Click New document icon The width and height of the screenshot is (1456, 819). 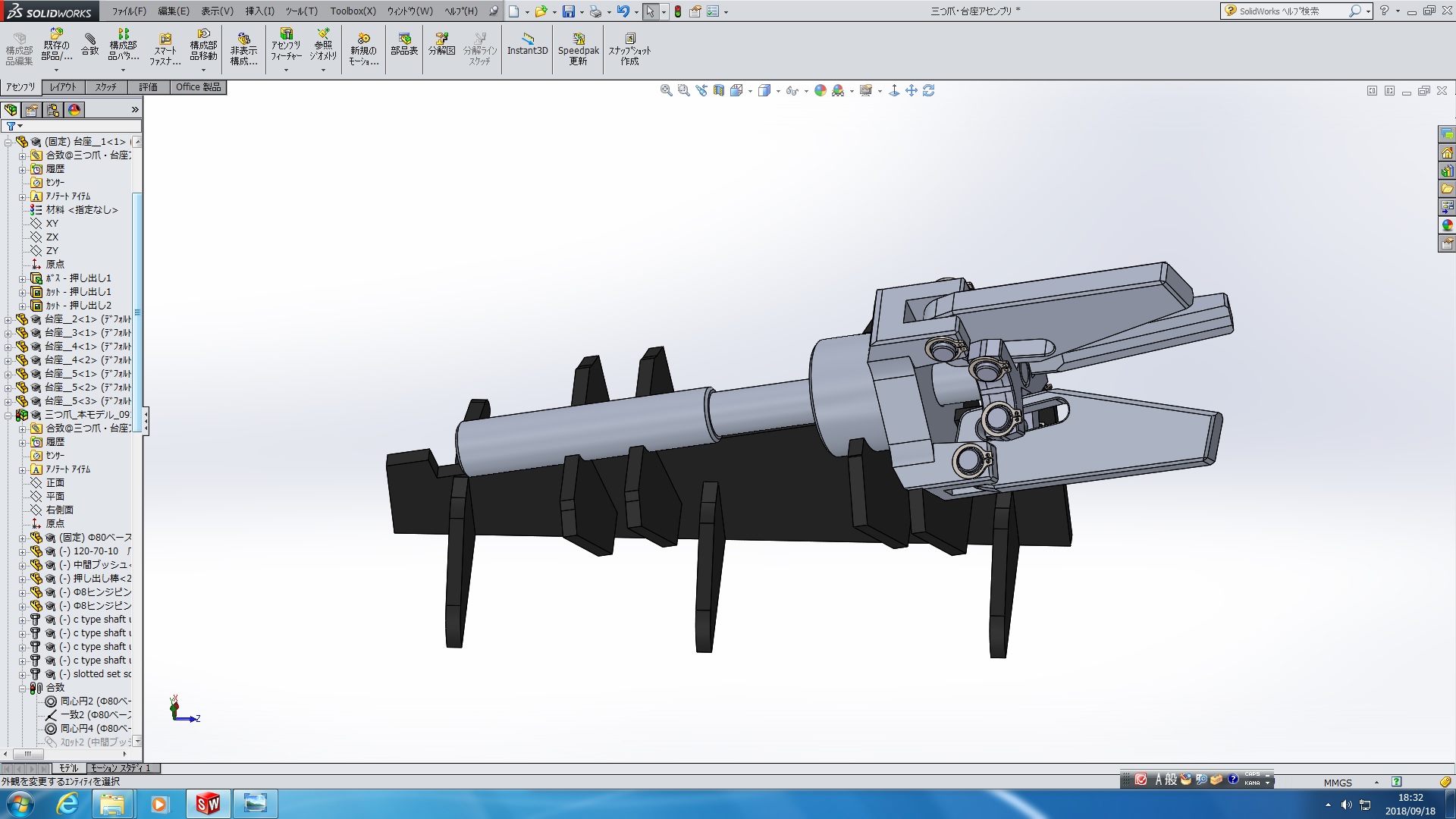514,11
